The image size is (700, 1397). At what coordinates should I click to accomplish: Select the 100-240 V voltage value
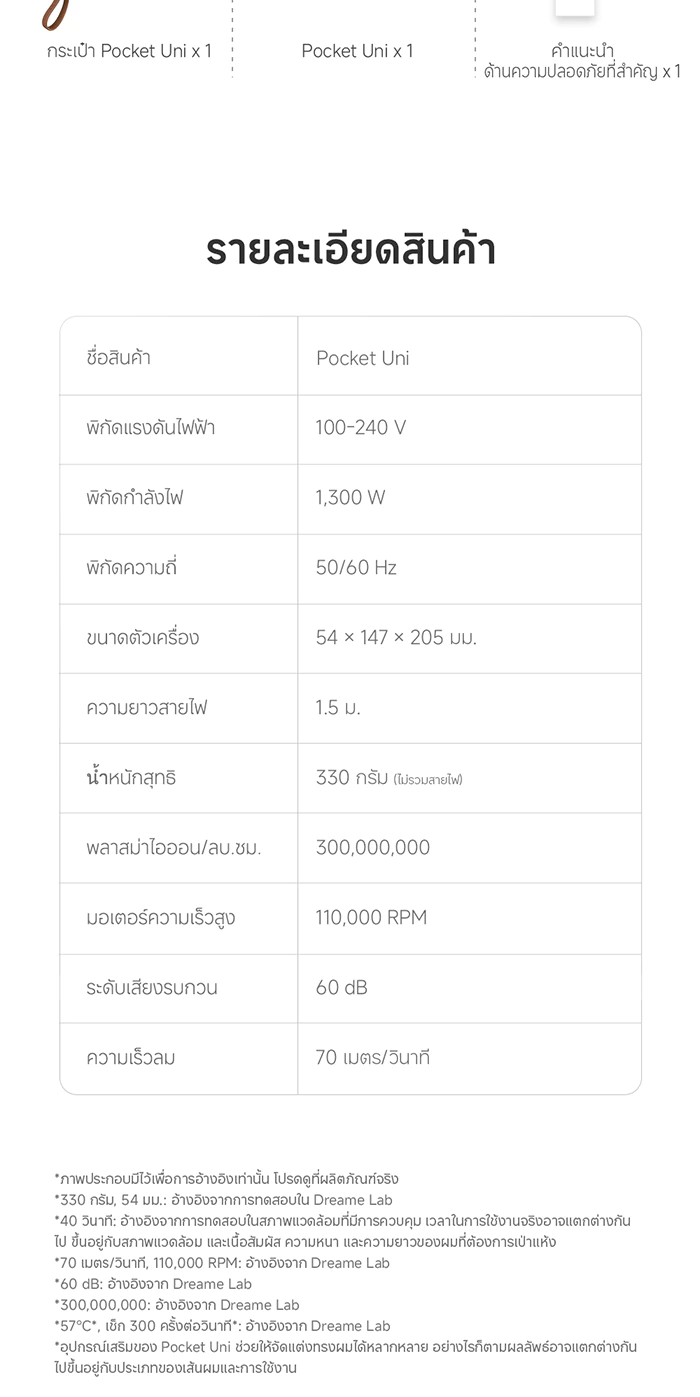point(361,428)
